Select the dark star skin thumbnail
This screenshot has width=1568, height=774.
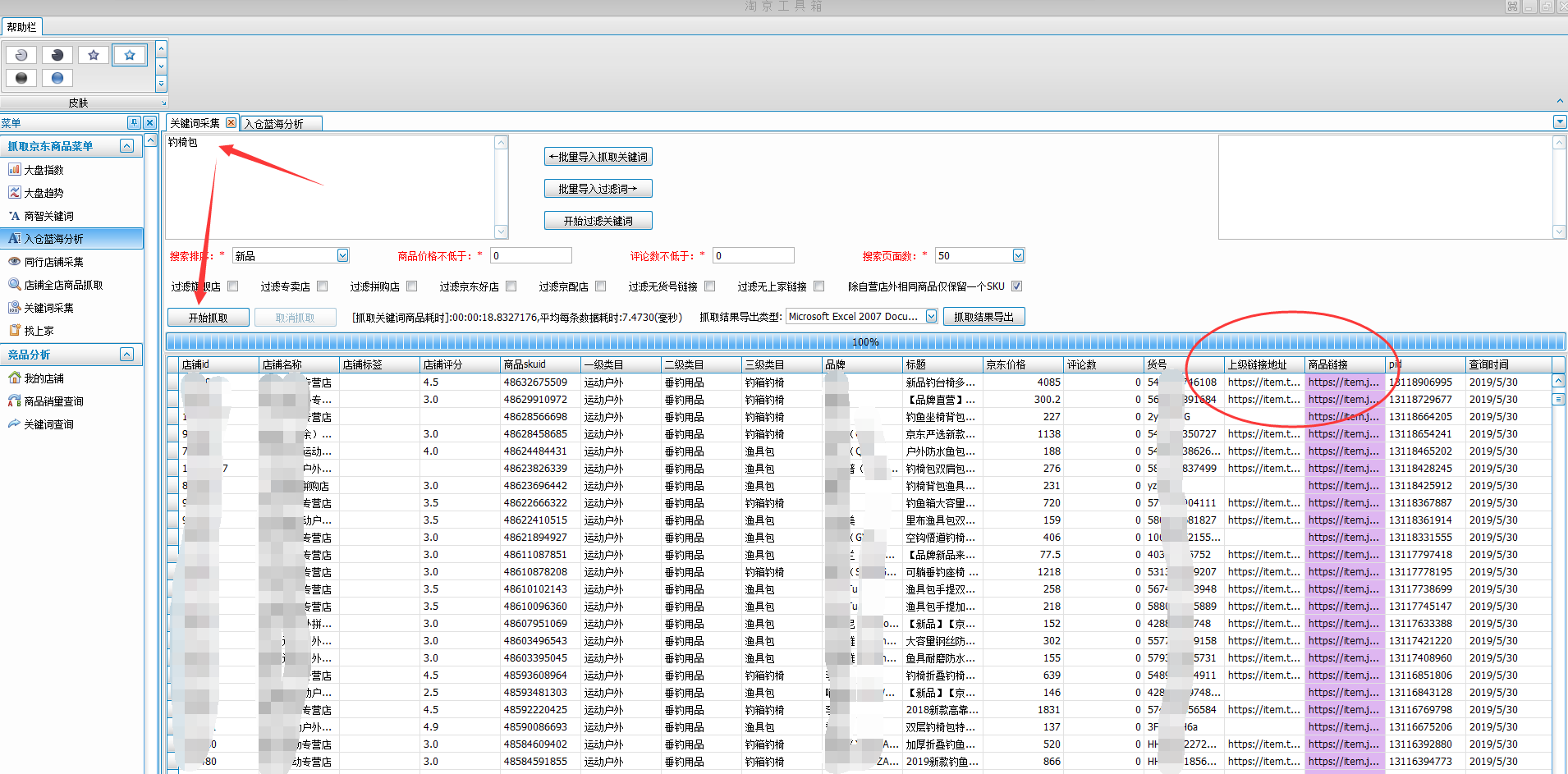94,55
